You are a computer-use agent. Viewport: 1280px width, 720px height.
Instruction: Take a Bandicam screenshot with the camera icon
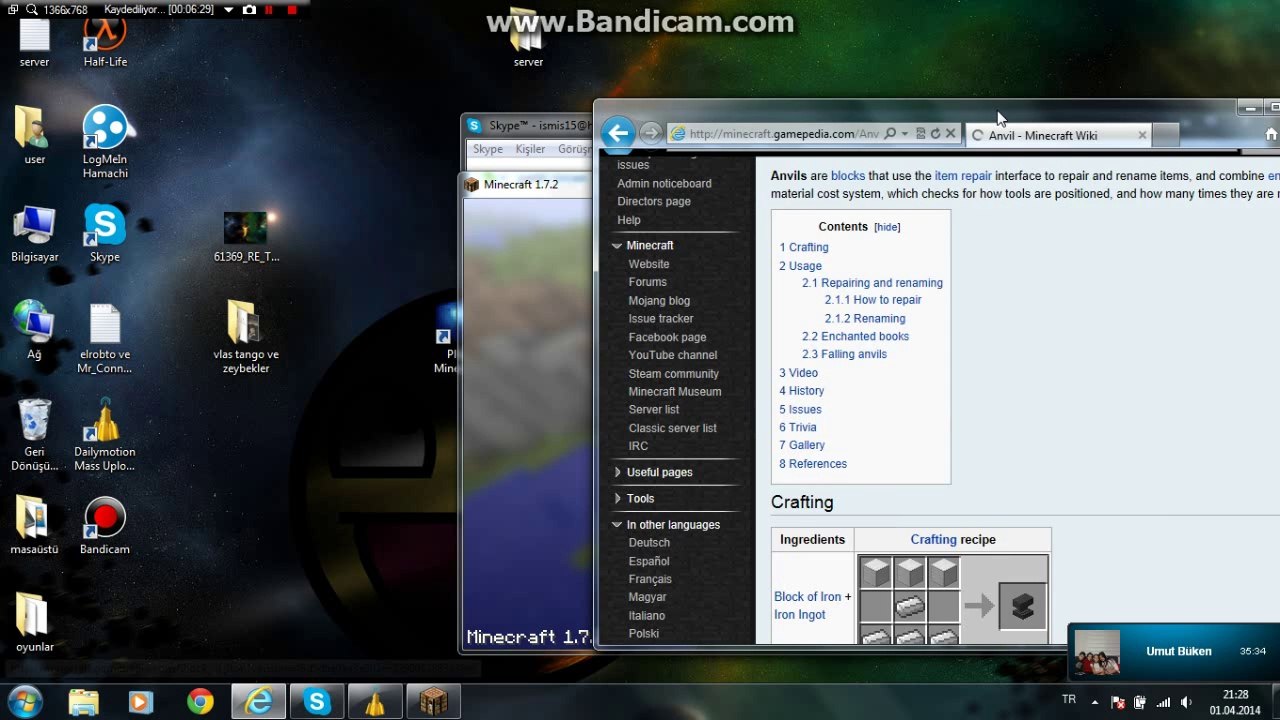coord(249,10)
